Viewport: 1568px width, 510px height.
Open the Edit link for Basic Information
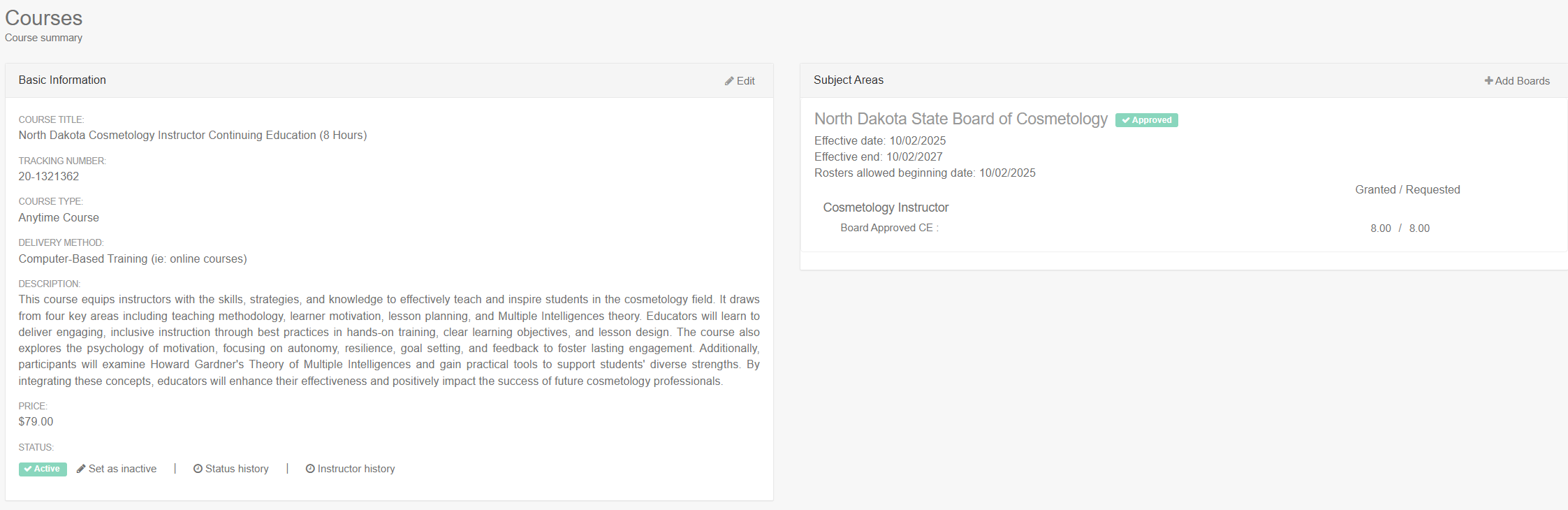[x=745, y=81]
